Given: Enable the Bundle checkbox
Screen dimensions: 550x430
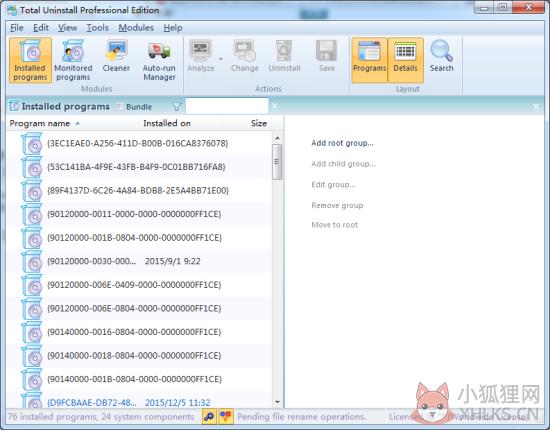Looking at the screenshot, I should click(x=120, y=107).
